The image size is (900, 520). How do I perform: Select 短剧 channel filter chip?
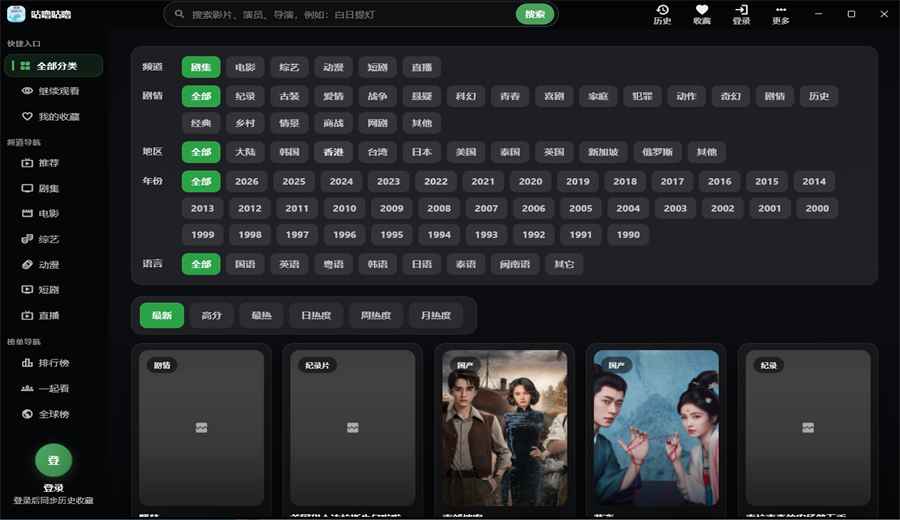coord(378,67)
